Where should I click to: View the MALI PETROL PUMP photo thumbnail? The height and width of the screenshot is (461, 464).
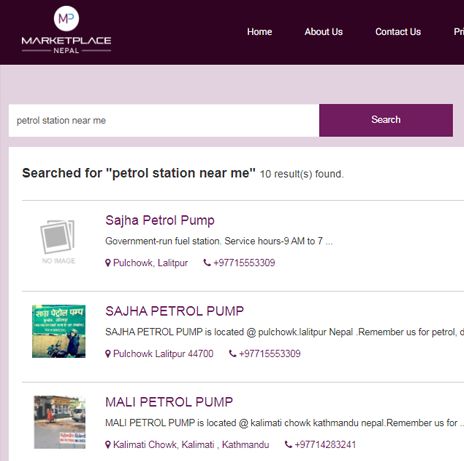pyautogui.click(x=60, y=422)
